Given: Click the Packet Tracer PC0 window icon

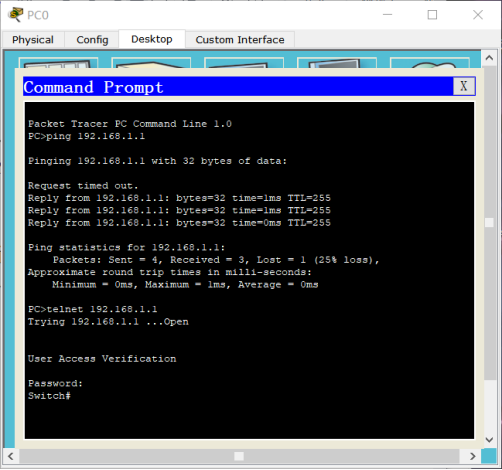Looking at the screenshot, I should click(15, 15).
